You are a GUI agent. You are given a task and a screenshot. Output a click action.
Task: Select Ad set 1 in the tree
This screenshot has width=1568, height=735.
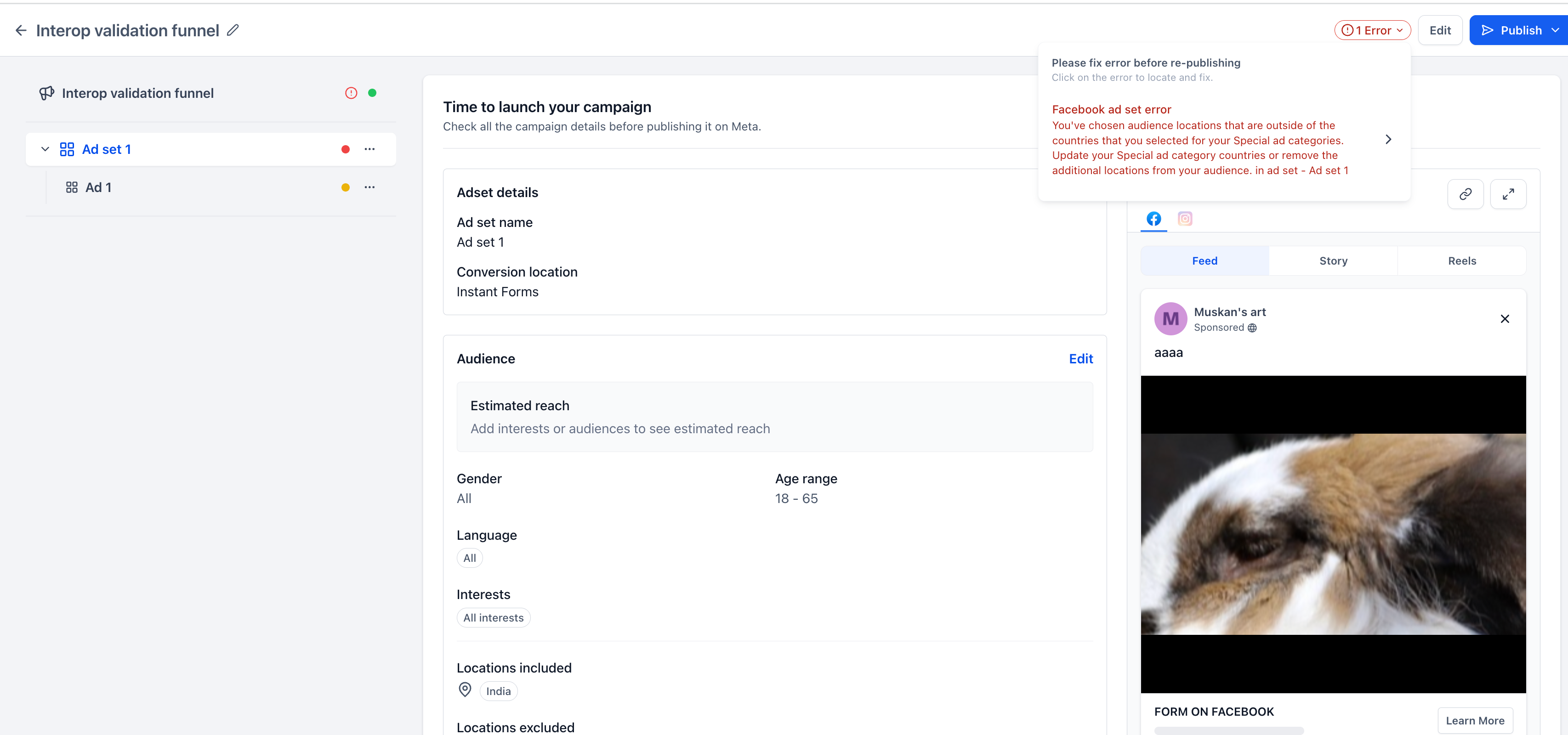[x=107, y=150]
